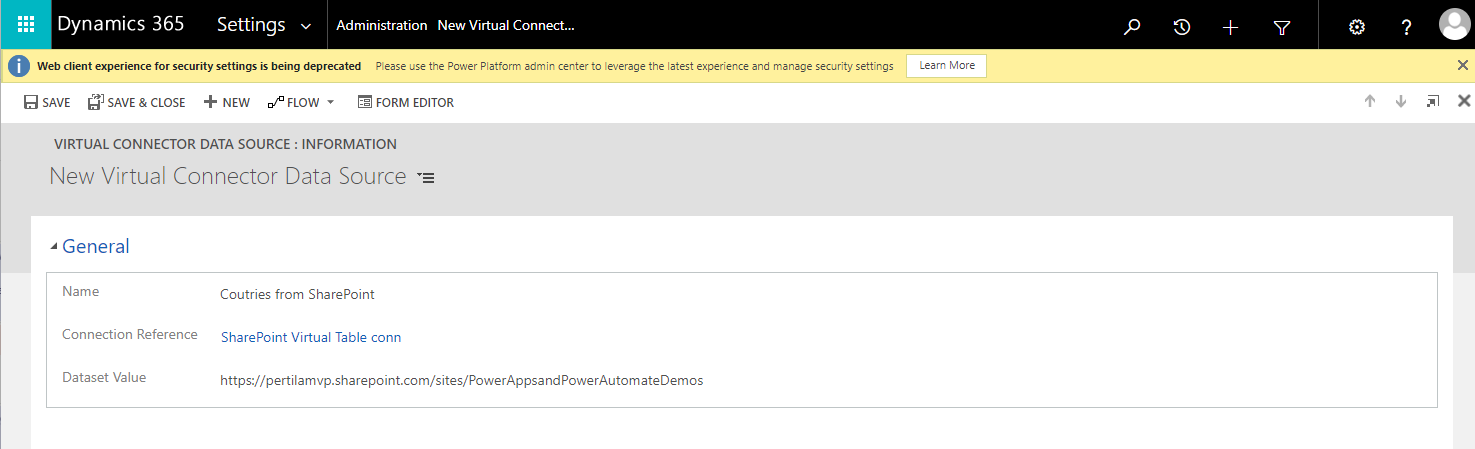This screenshot has width=1475, height=449.
Task: Click Save & Close in command bar
Action: click(x=137, y=102)
